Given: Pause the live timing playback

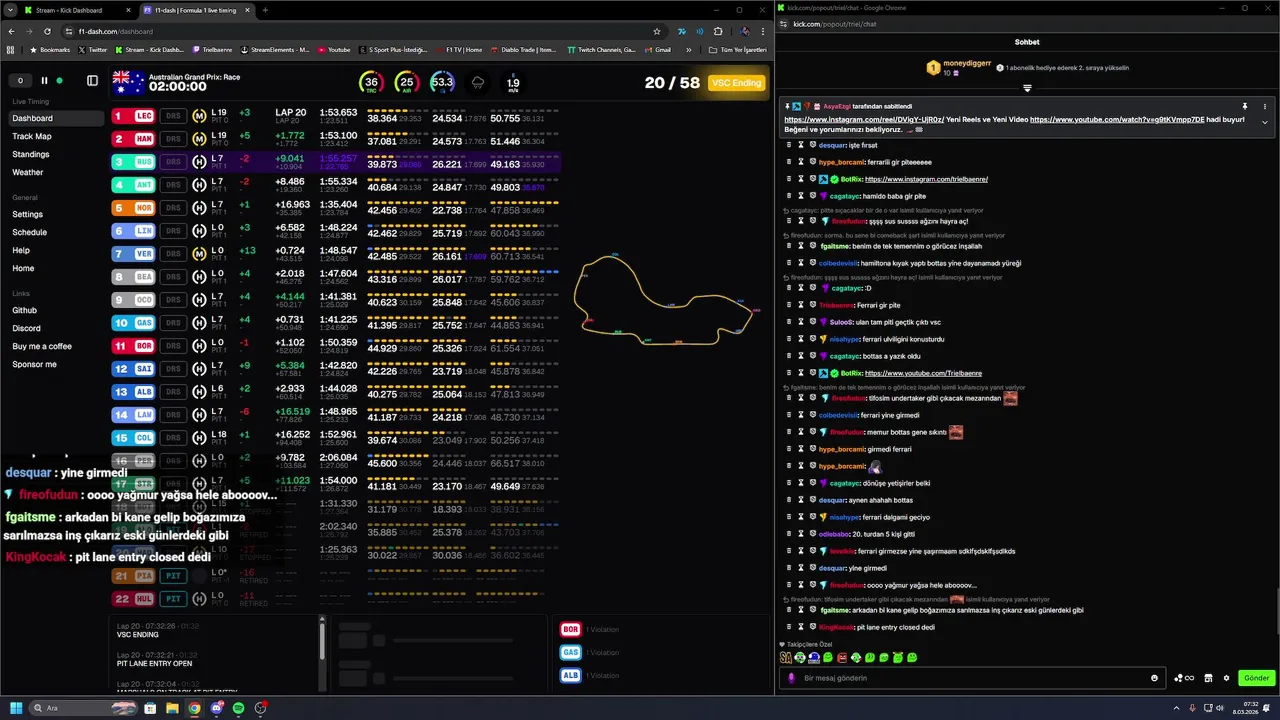Looking at the screenshot, I should 44,81.
